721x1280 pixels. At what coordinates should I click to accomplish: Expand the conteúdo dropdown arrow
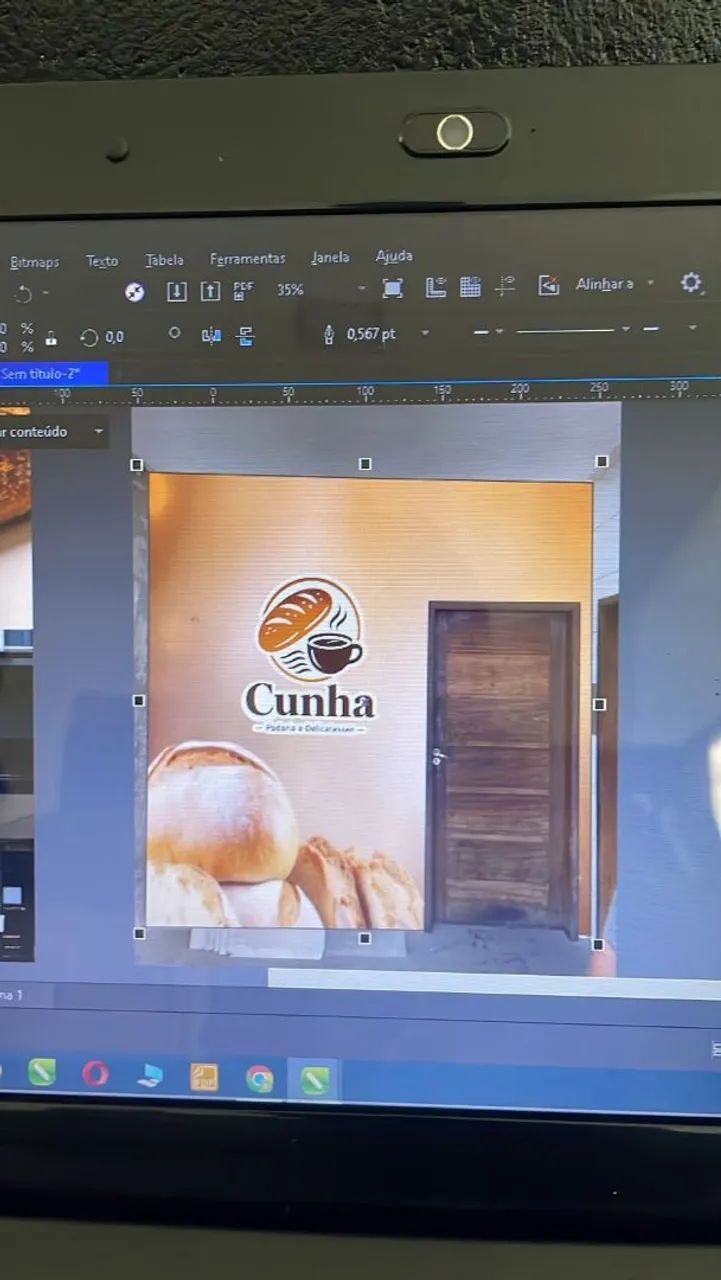pyautogui.click(x=98, y=432)
